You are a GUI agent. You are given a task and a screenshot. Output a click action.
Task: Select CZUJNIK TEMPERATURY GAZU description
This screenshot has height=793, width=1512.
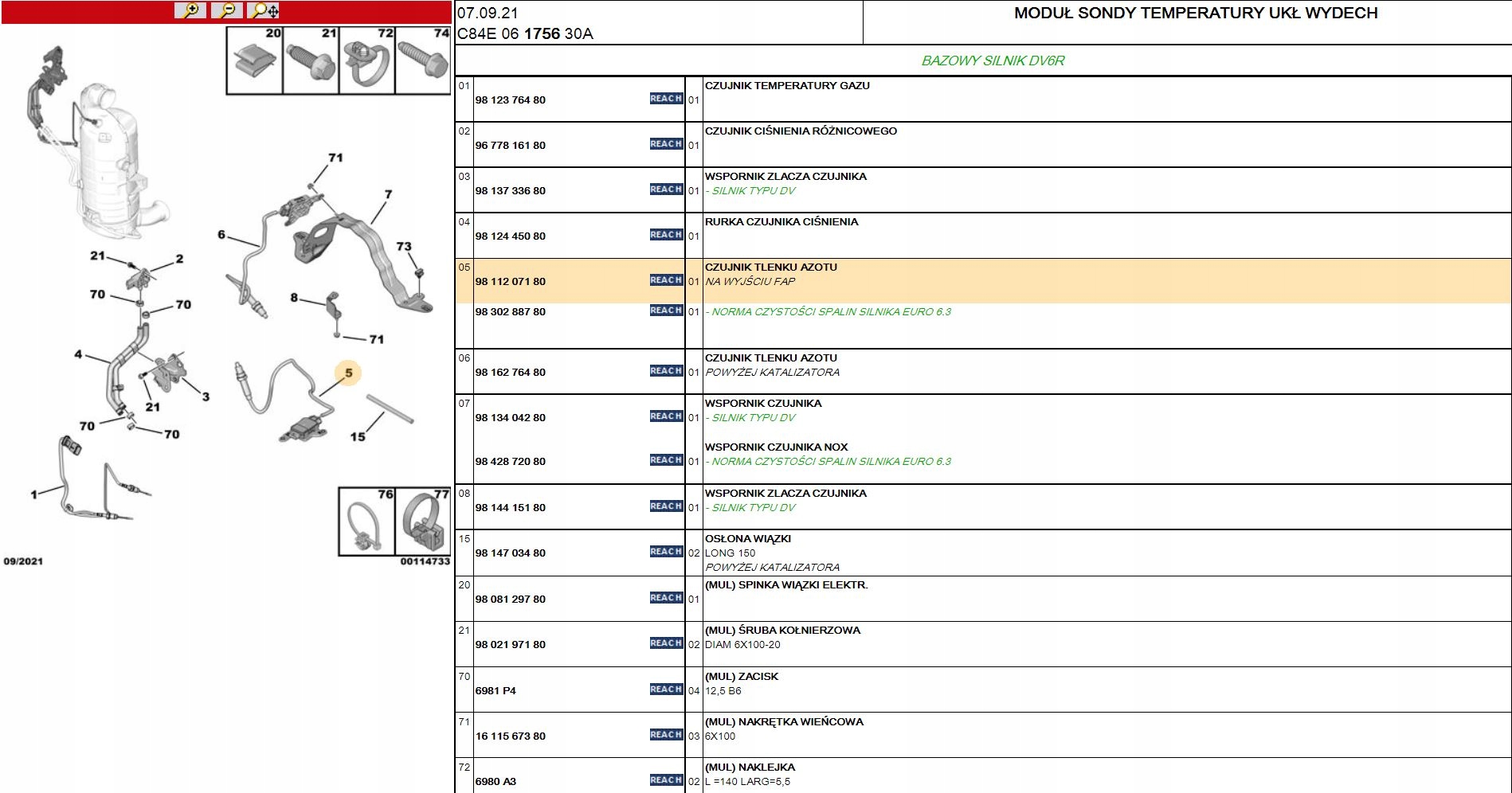coord(787,86)
